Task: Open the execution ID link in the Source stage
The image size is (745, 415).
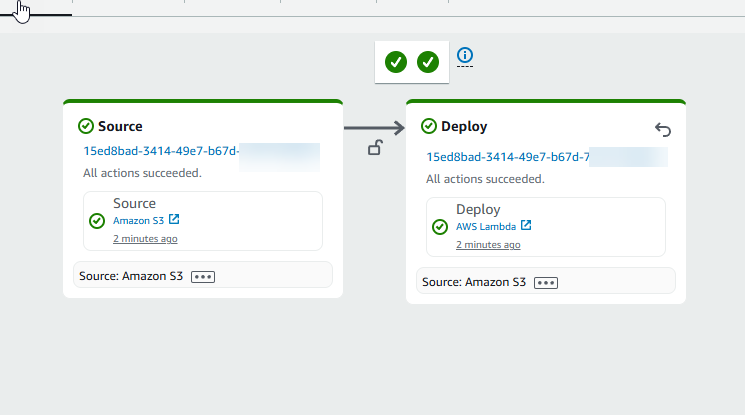Action: click(160, 150)
